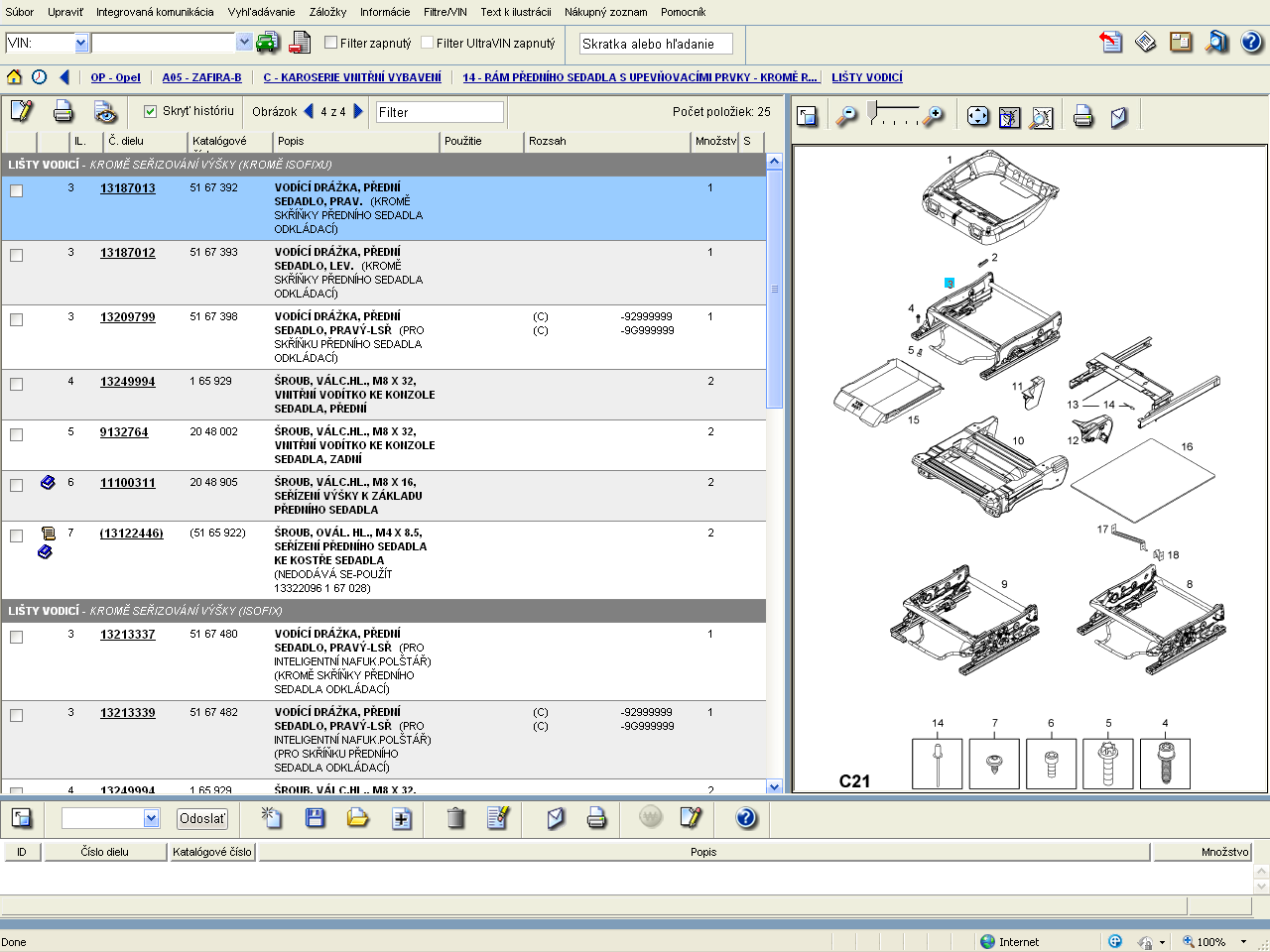Open the VIN type dropdown

(x=81, y=43)
